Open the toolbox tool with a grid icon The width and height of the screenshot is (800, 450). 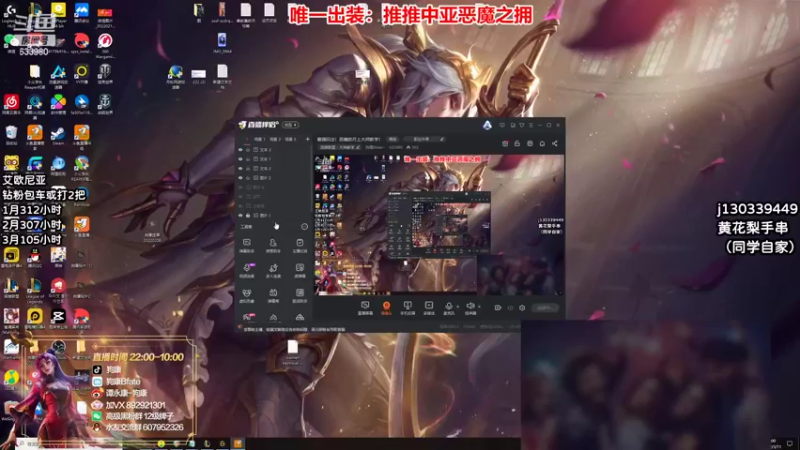[299, 270]
